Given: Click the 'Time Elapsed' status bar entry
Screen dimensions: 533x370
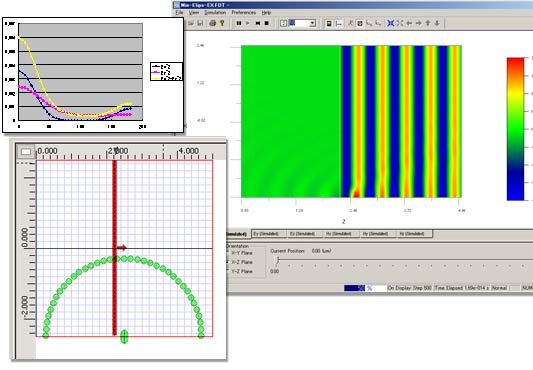Looking at the screenshot, I should (x=461, y=288).
